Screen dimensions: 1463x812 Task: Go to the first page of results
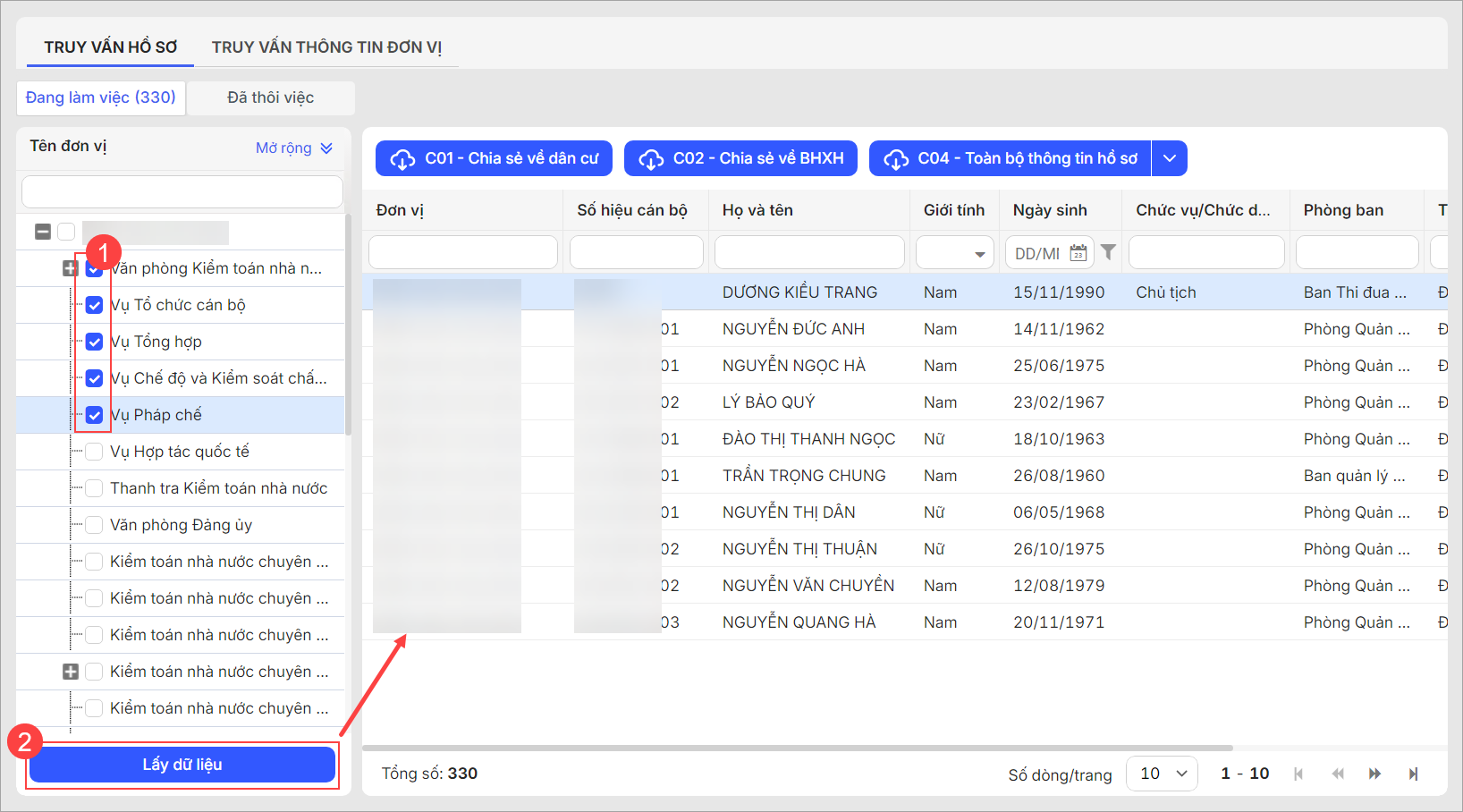[x=1298, y=774]
